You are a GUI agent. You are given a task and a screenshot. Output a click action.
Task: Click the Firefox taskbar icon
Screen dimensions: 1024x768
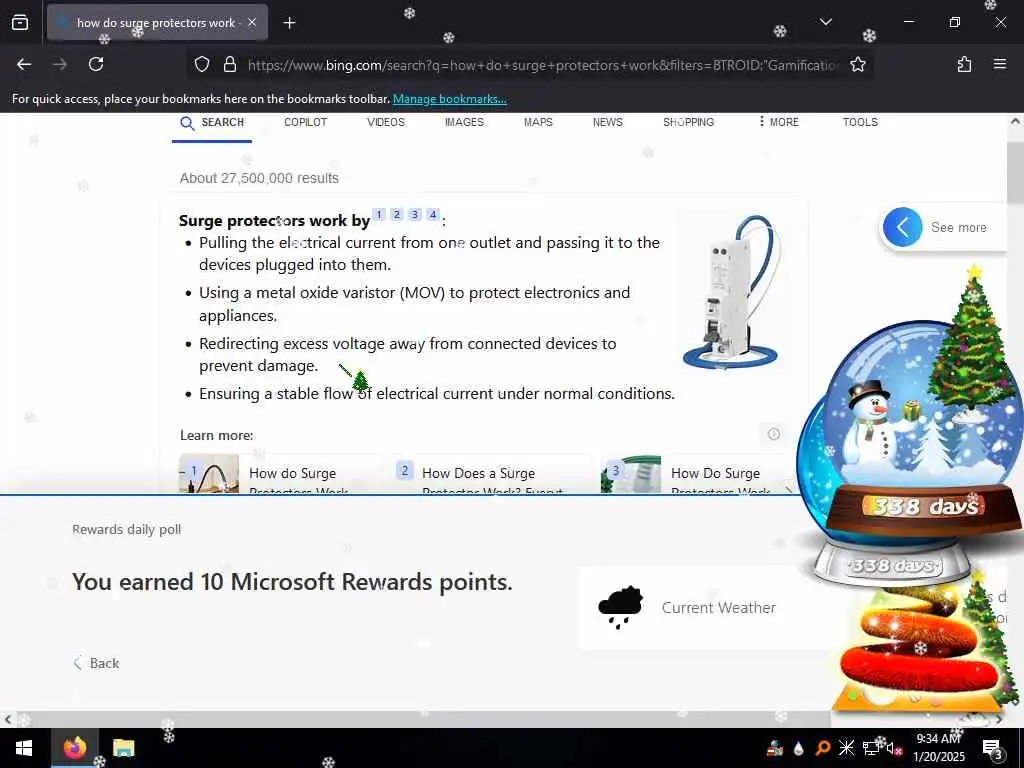coord(75,748)
